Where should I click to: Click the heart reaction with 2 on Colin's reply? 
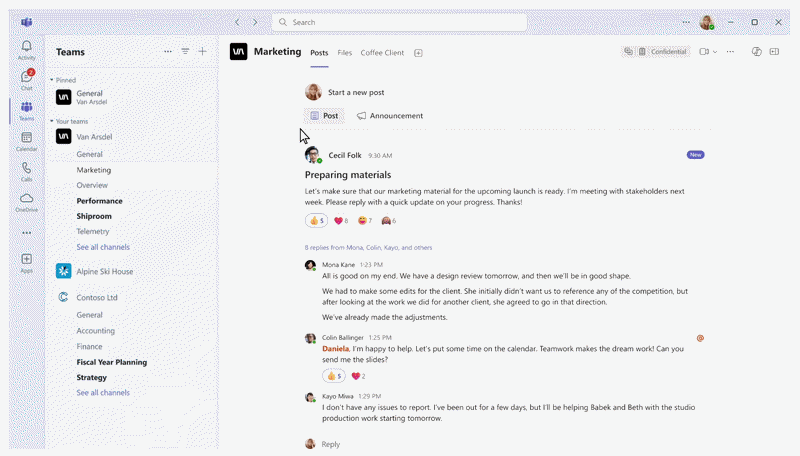pyautogui.click(x=358, y=376)
